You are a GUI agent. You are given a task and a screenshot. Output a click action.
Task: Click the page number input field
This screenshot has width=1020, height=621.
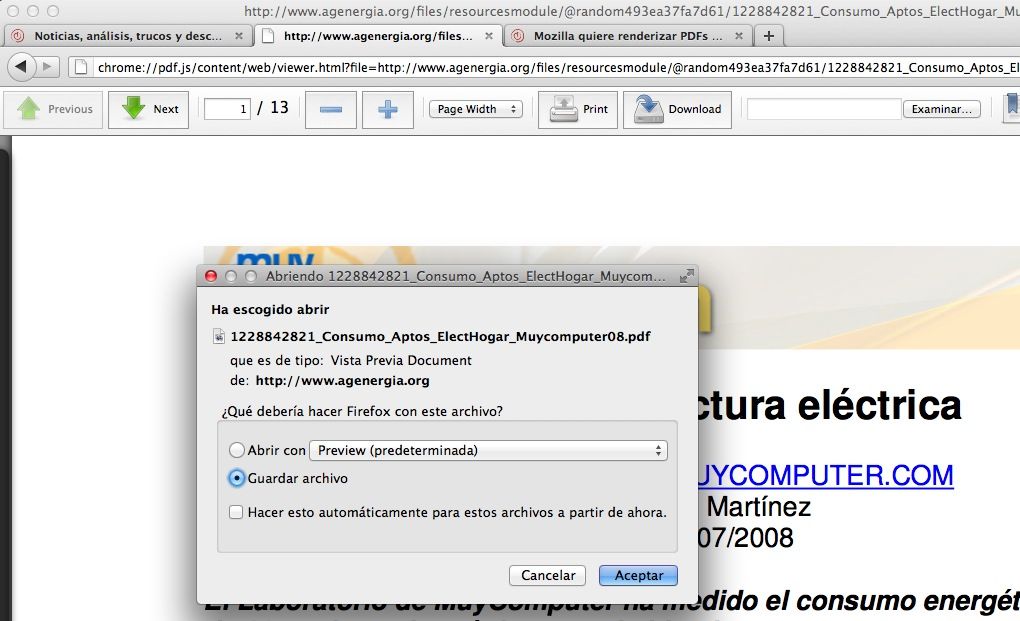point(227,109)
